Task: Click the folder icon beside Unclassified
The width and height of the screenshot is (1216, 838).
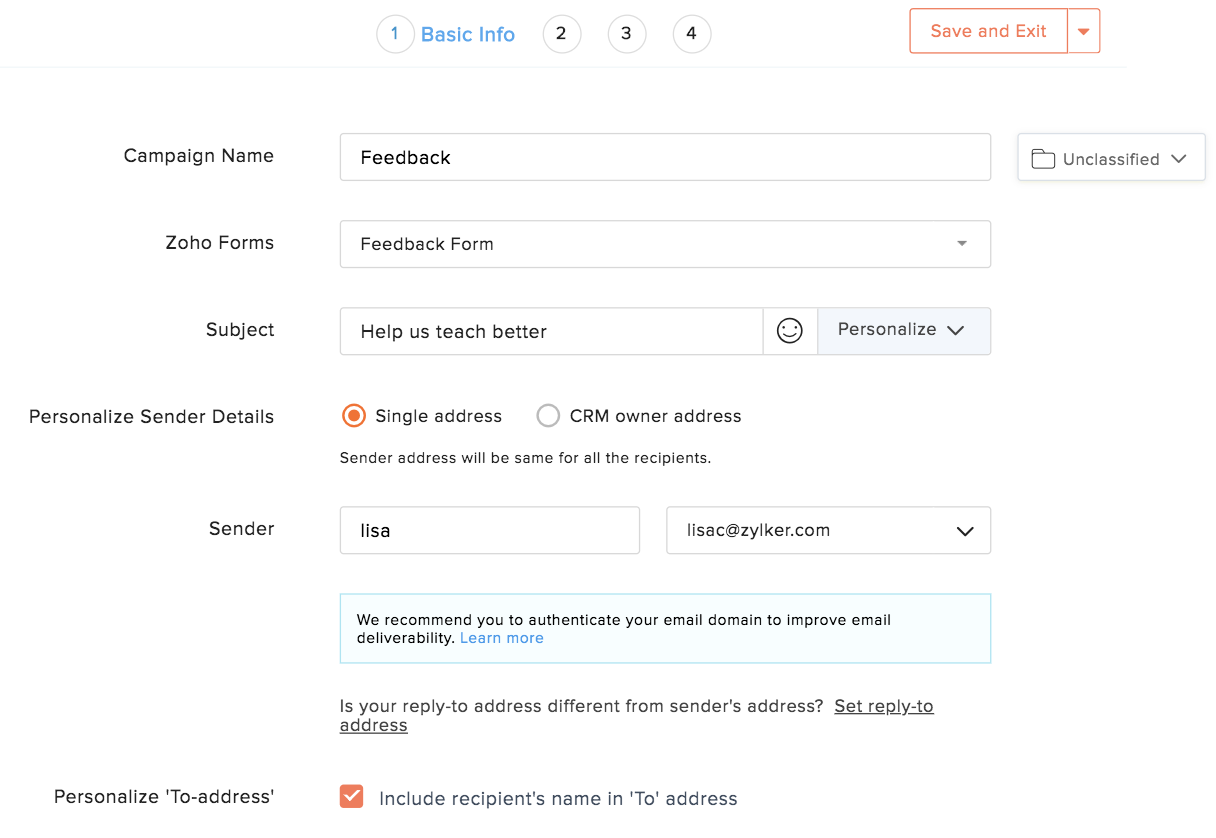Action: pyautogui.click(x=1043, y=159)
